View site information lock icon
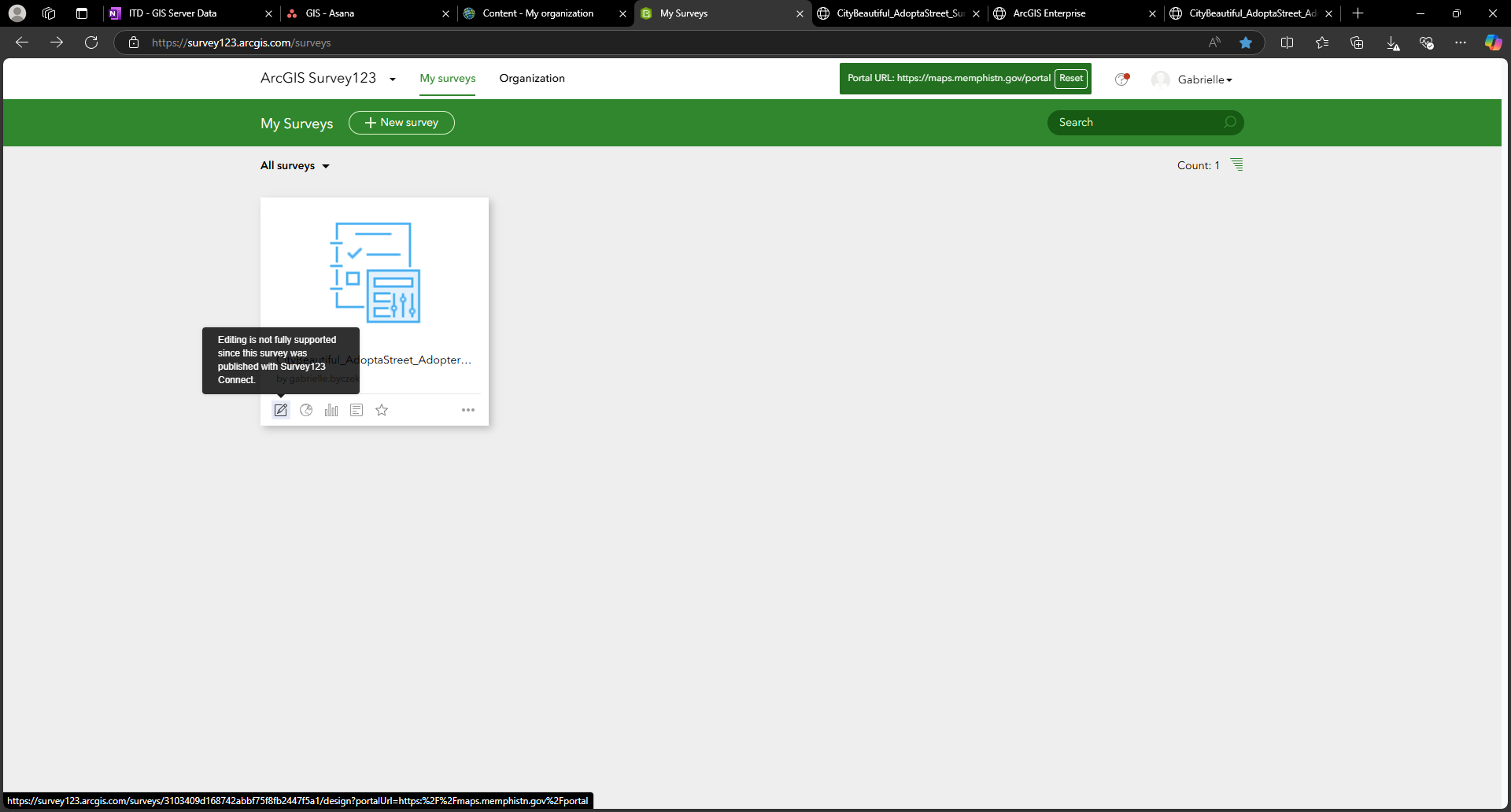The image size is (1511, 812). coord(134,42)
